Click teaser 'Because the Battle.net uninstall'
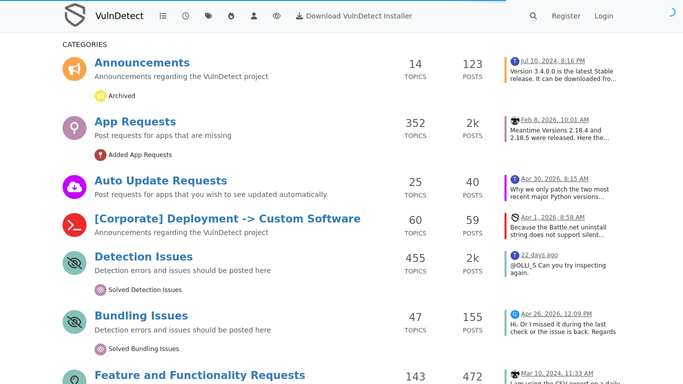Viewport: 683px width, 384px height. click(558, 227)
